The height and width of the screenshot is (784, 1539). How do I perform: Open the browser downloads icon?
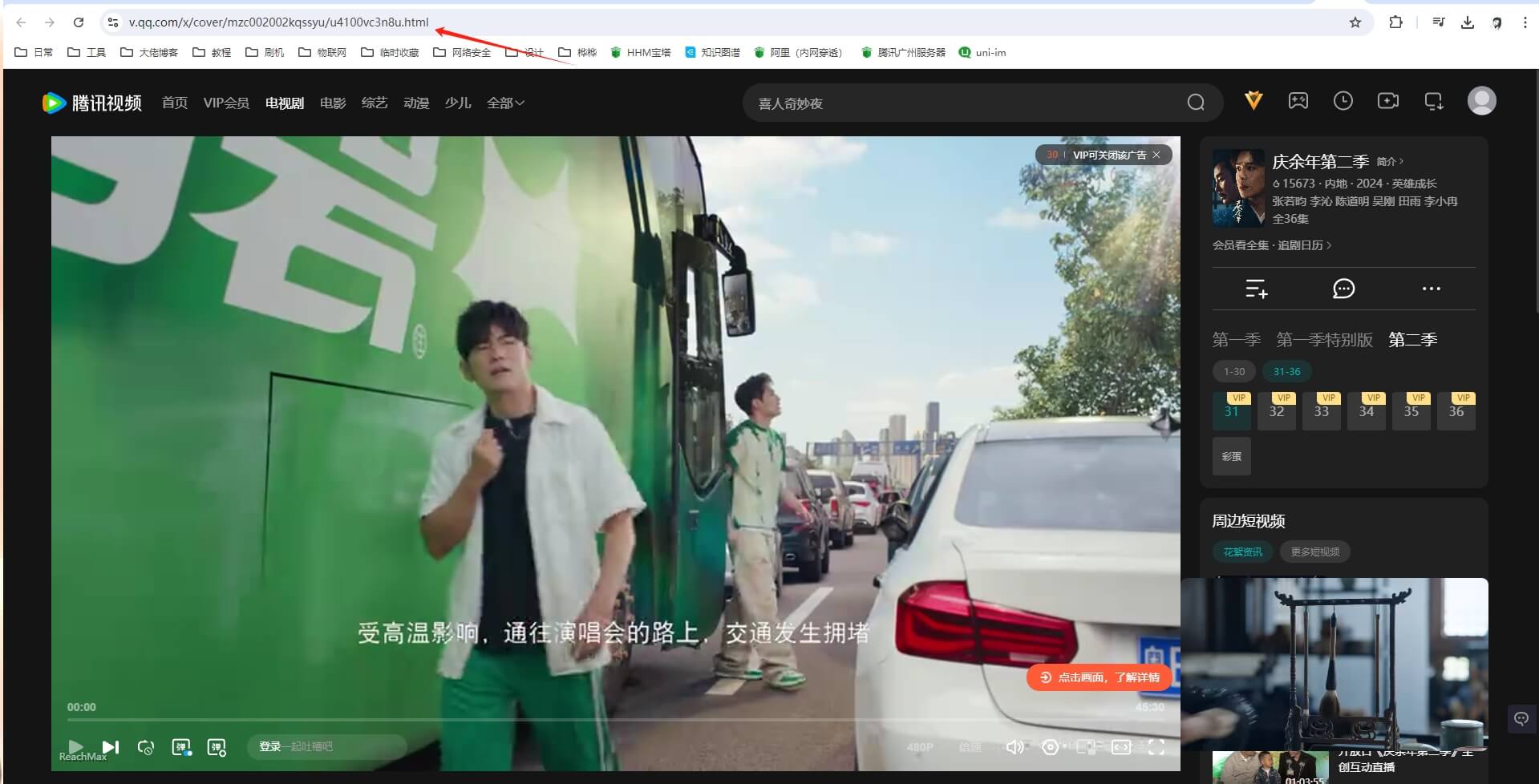[1468, 22]
